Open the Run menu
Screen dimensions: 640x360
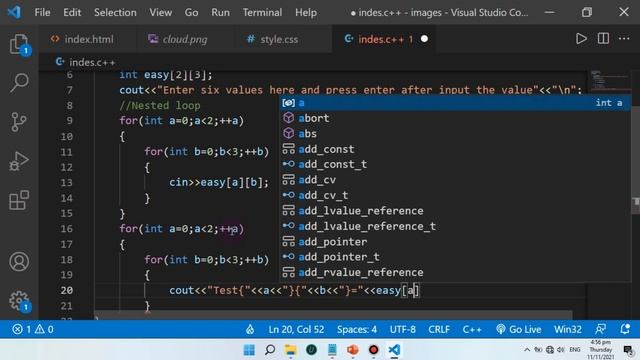tap(220, 12)
